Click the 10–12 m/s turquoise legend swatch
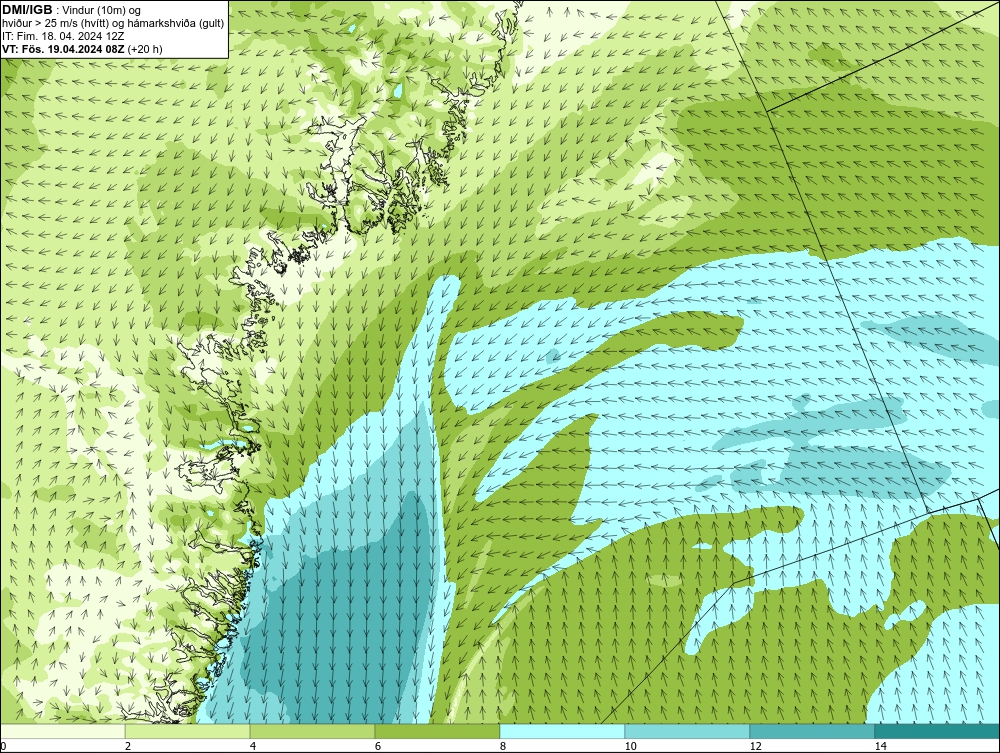This screenshot has width=1000, height=753. [x=688, y=731]
